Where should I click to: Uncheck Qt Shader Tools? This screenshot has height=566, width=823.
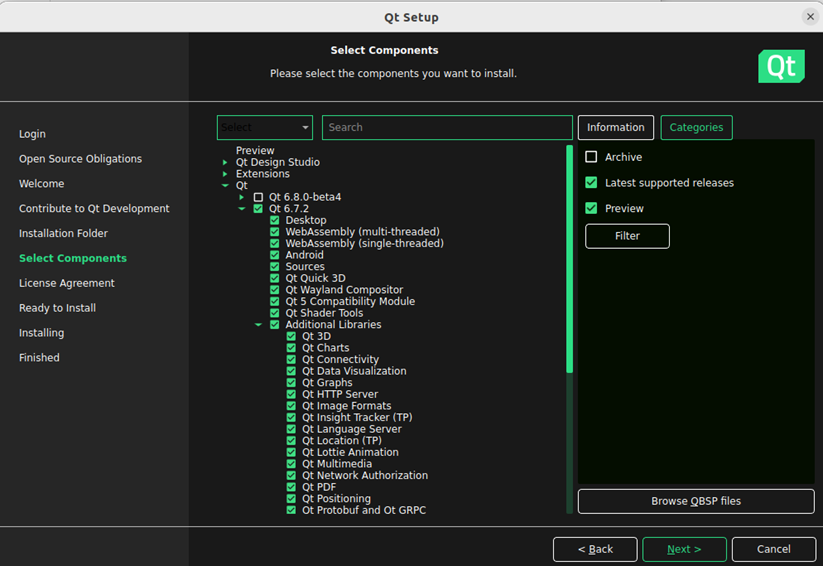click(x=275, y=313)
